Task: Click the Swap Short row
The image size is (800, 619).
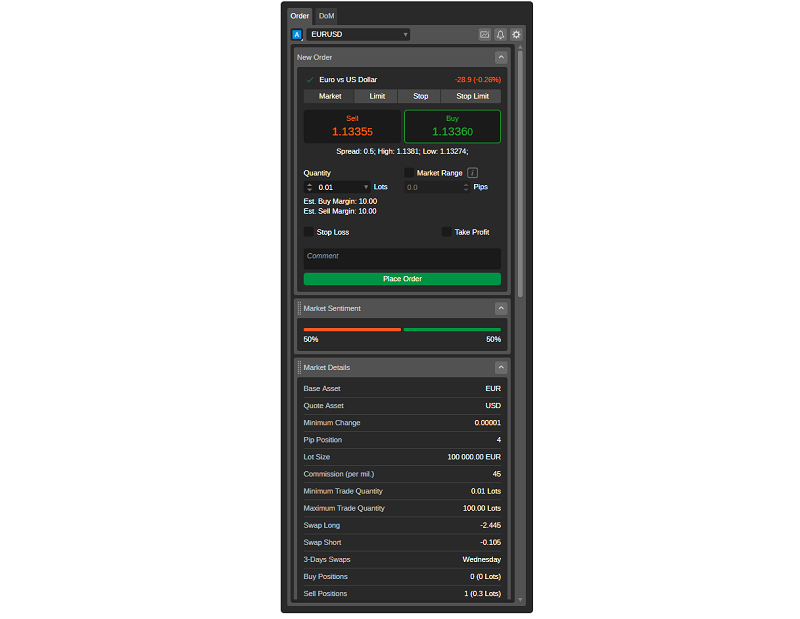Action: pyautogui.click(x=402, y=542)
